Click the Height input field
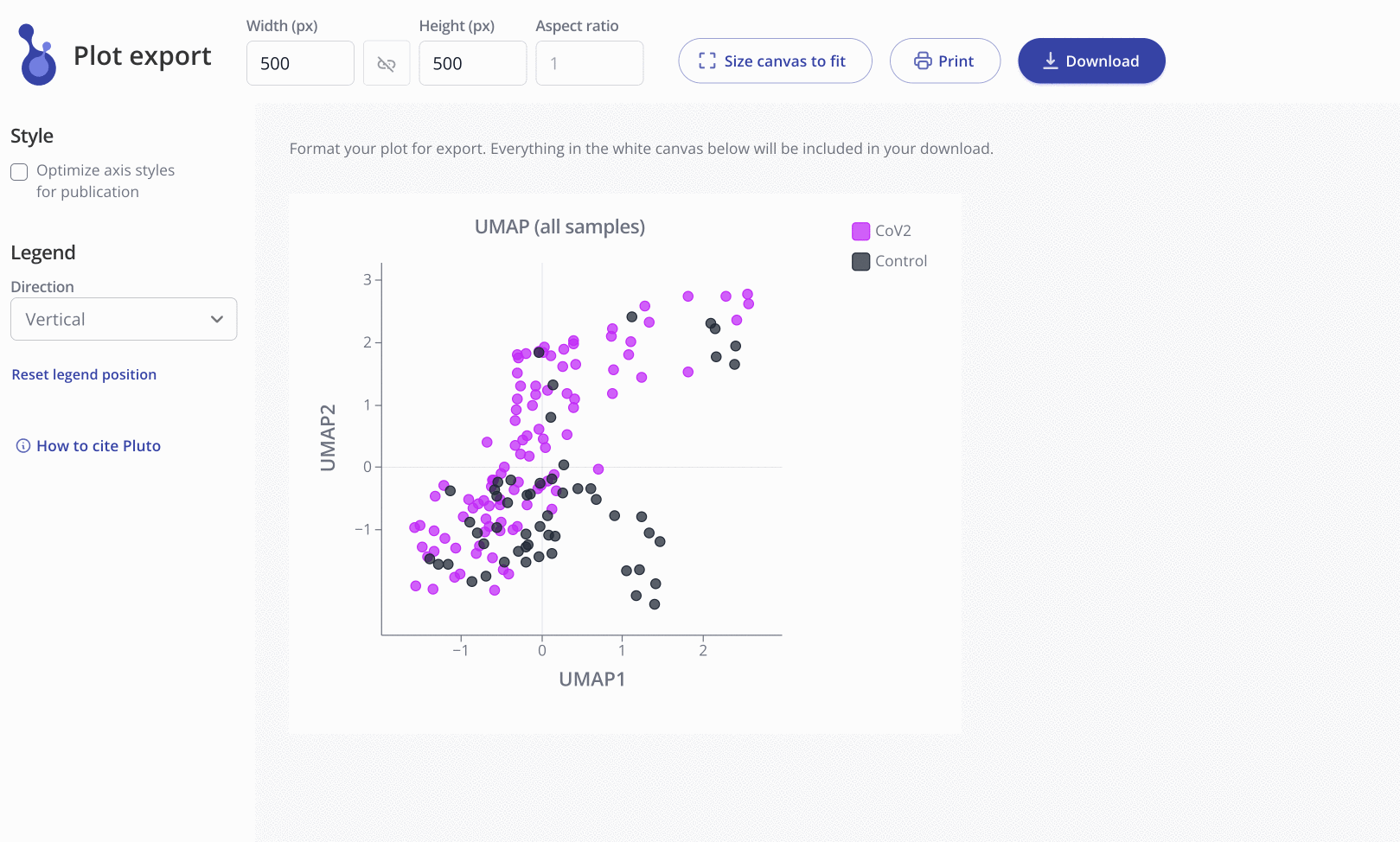Viewport: 1400px width, 842px height. (473, 63)
